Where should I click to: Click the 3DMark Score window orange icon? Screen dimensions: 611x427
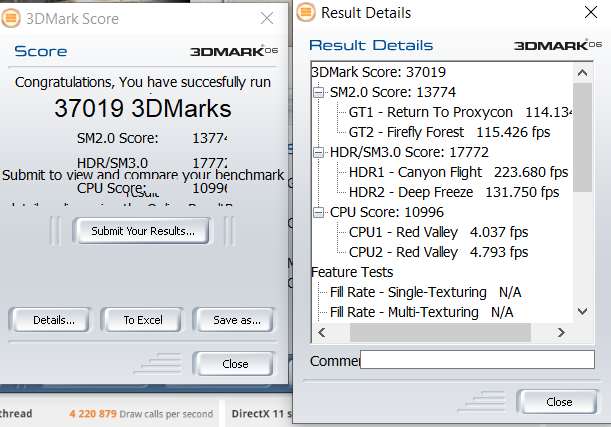pyautogui.click(x=11, y=18)
